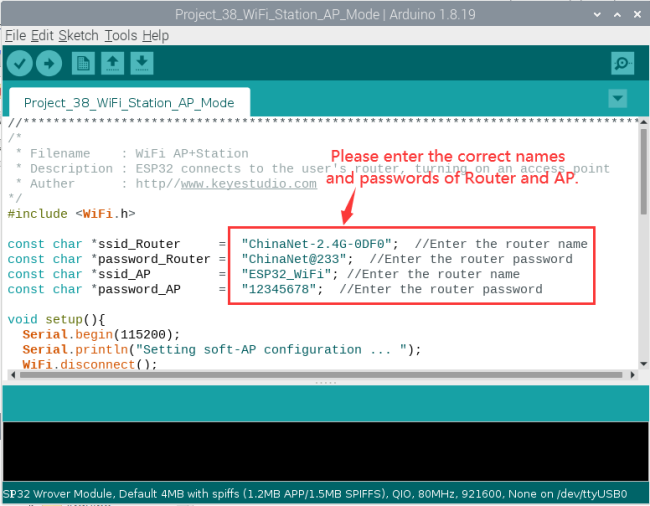Select the Project_38_WiFi_Station_AP_Mode tab
Screen dimensions: 650x506
tap(129, 102)
